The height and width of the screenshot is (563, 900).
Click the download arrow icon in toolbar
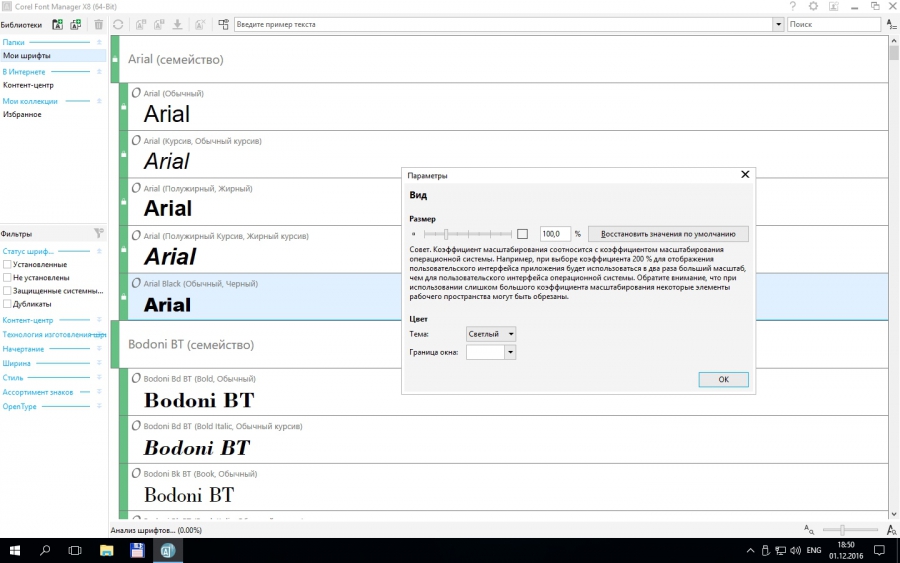[x=177, y=24]
